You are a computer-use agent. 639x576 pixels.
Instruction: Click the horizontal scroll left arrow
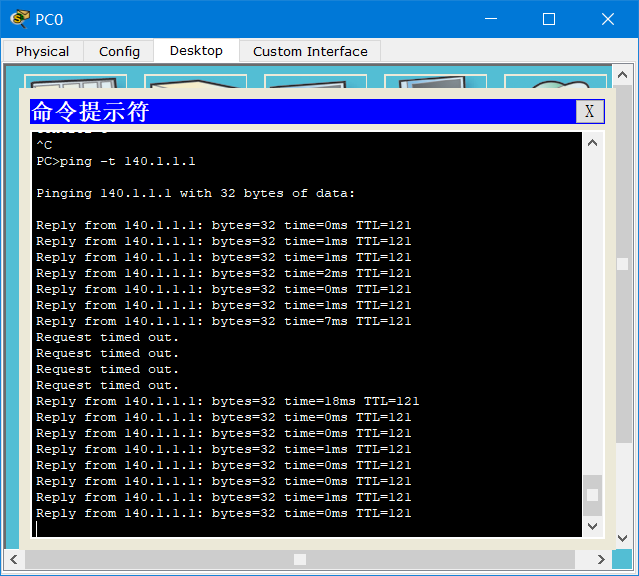click(14, 559)
